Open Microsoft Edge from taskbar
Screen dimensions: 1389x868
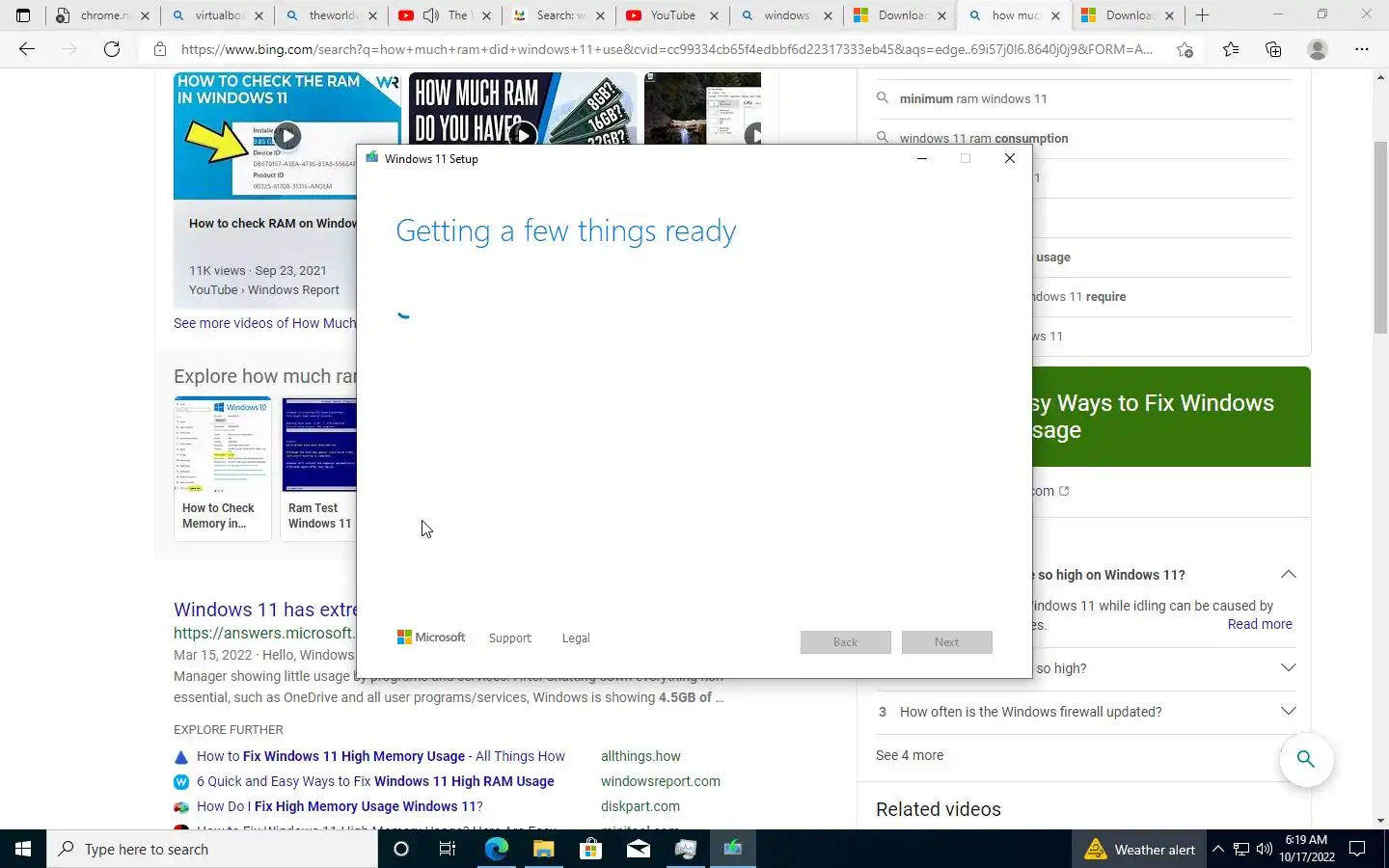point(496,849)
